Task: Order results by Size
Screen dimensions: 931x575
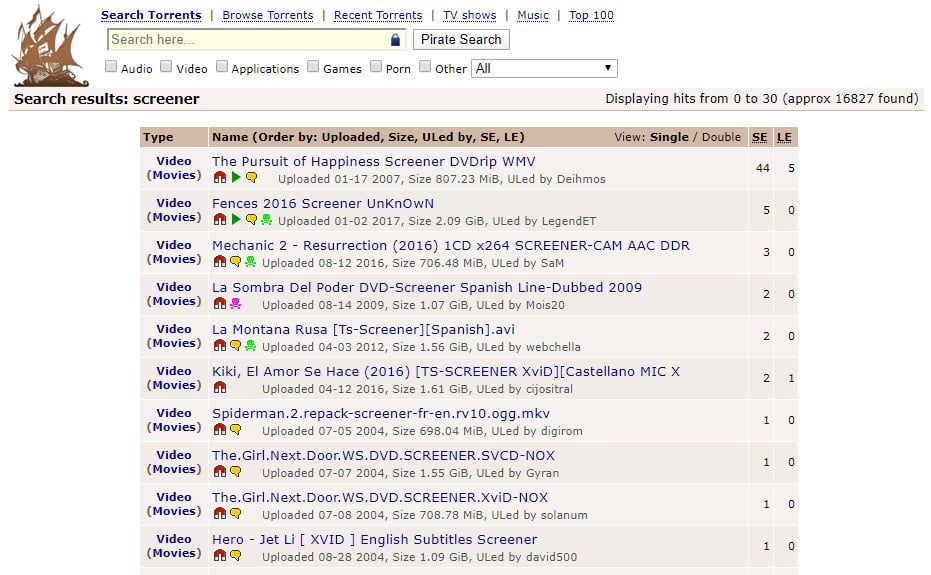Action: tap(401, 137)
